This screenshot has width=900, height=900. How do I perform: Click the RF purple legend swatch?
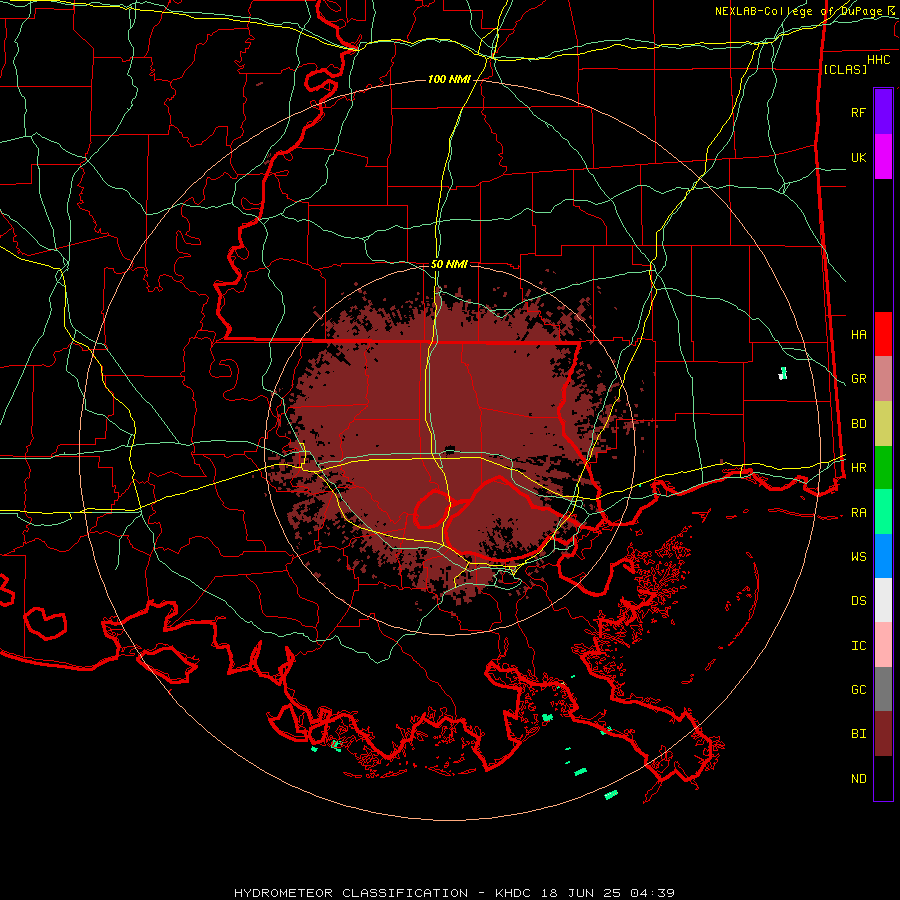[x=883, y=112]
